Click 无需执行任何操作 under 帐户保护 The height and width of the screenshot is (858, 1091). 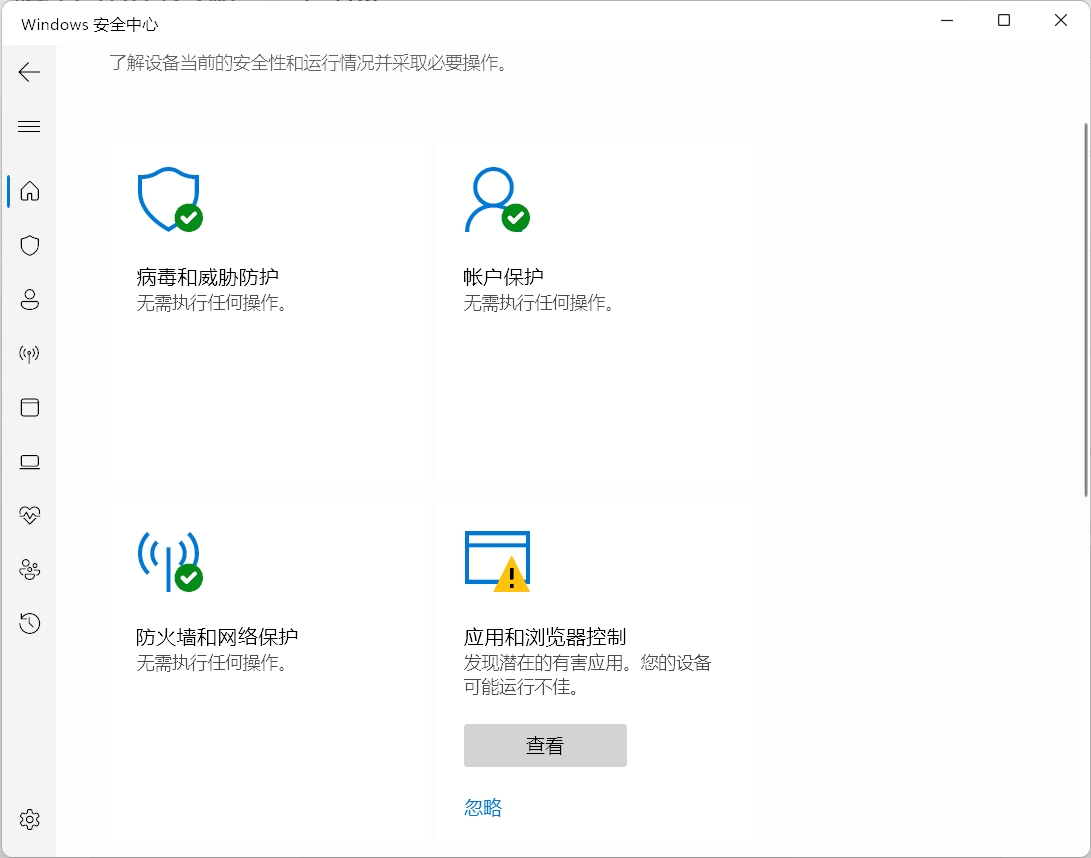539,303
